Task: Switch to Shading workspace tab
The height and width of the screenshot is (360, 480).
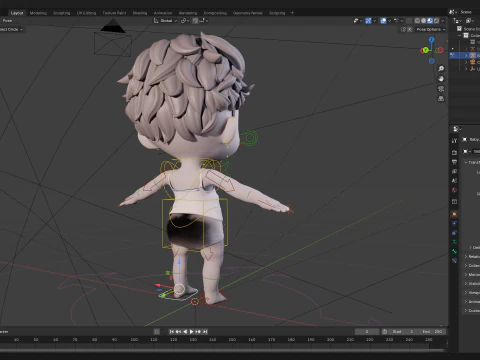Action: 140,13
